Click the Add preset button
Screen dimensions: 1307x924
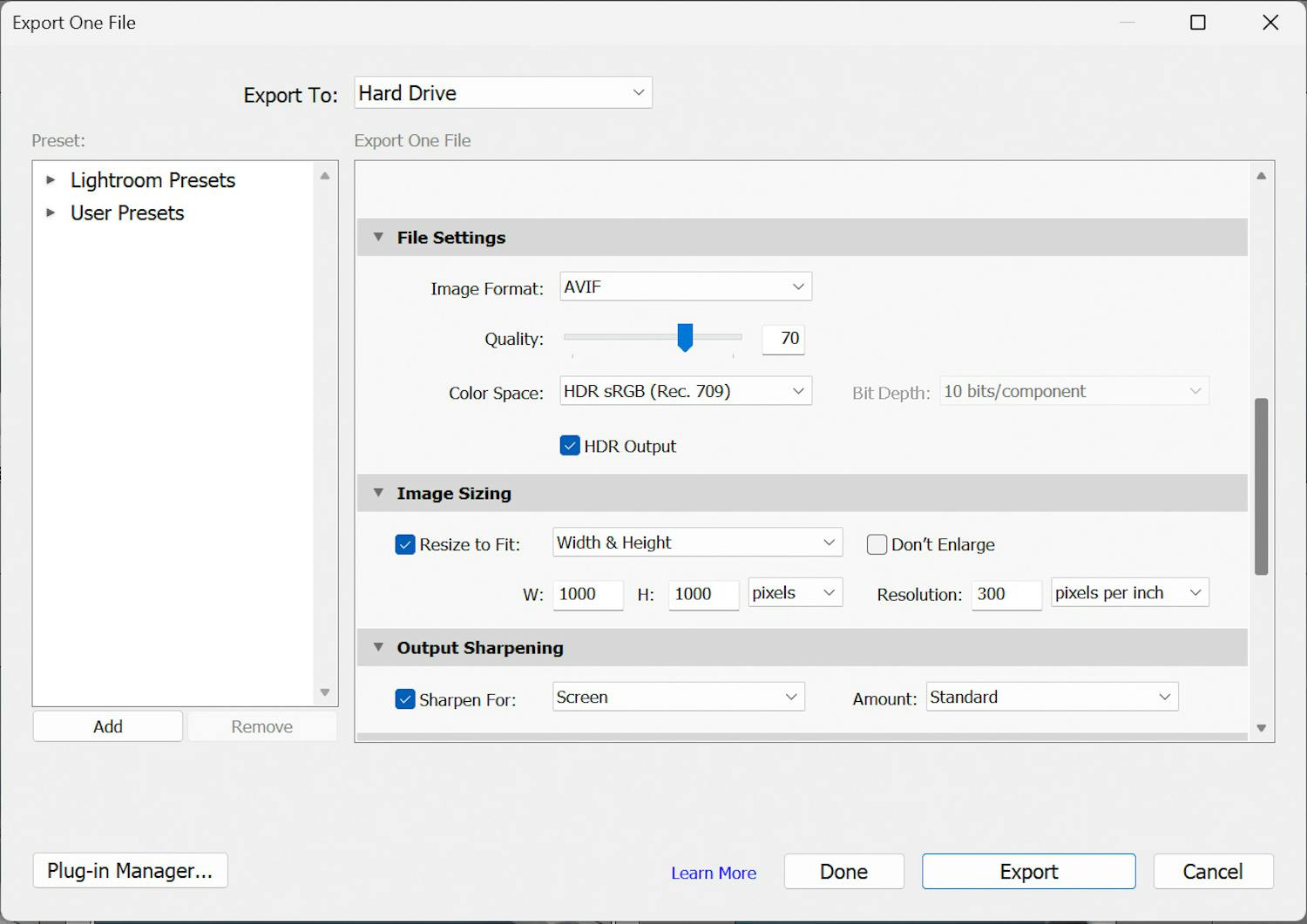[x=107, y=725]
